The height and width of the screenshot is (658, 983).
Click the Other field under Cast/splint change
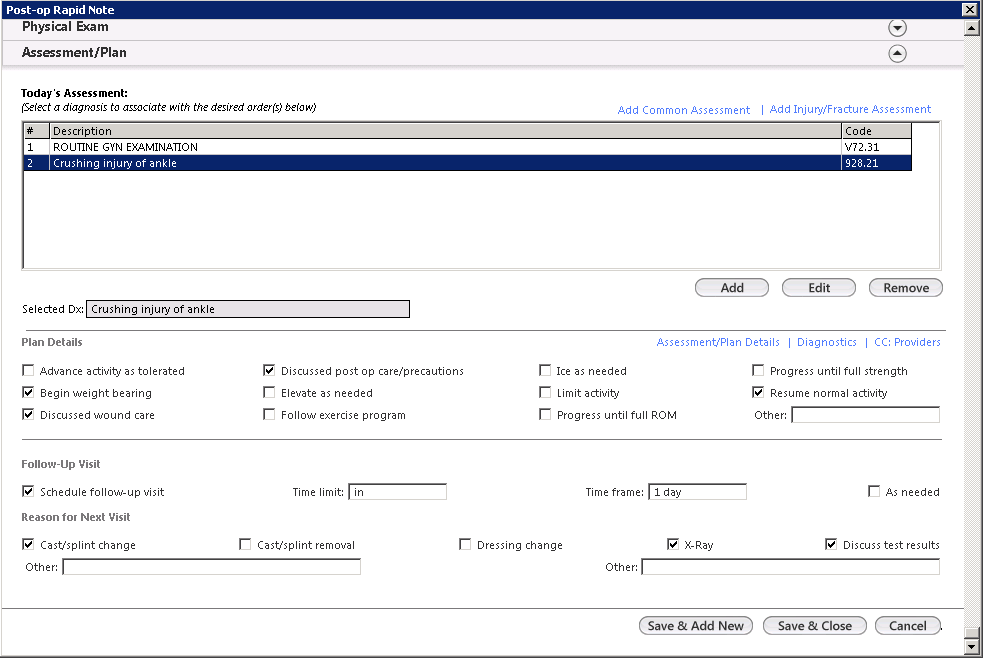[x=211, y=567]
